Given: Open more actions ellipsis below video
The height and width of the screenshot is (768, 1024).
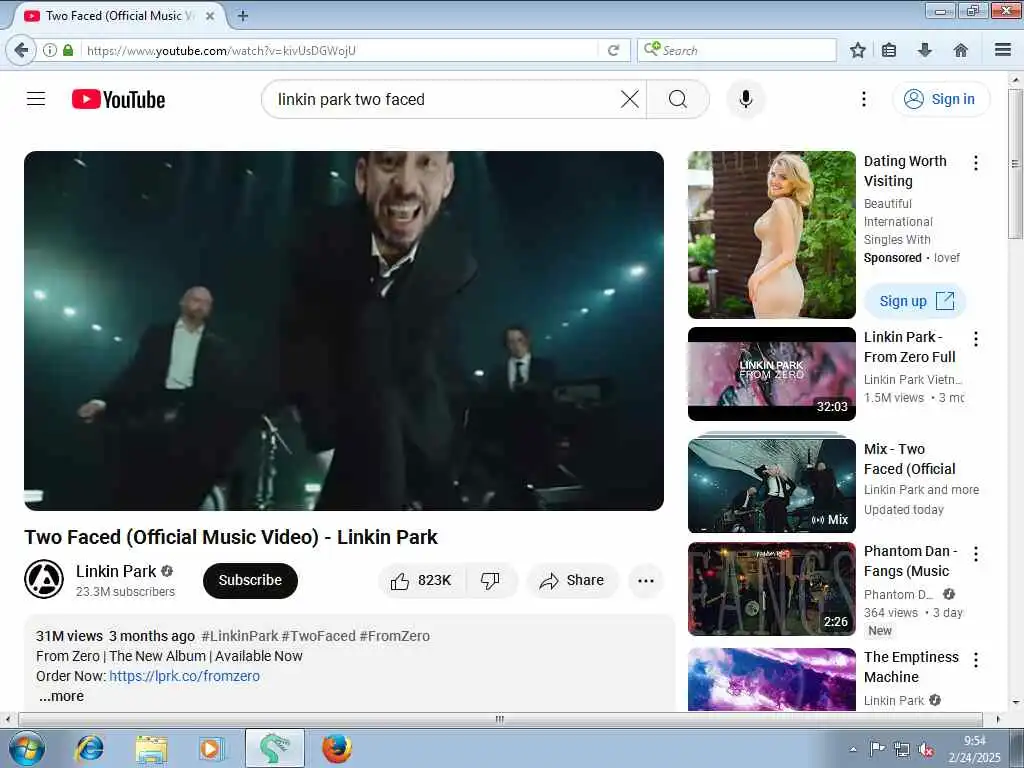Looking at the screenshot, I should pos(646,581).
